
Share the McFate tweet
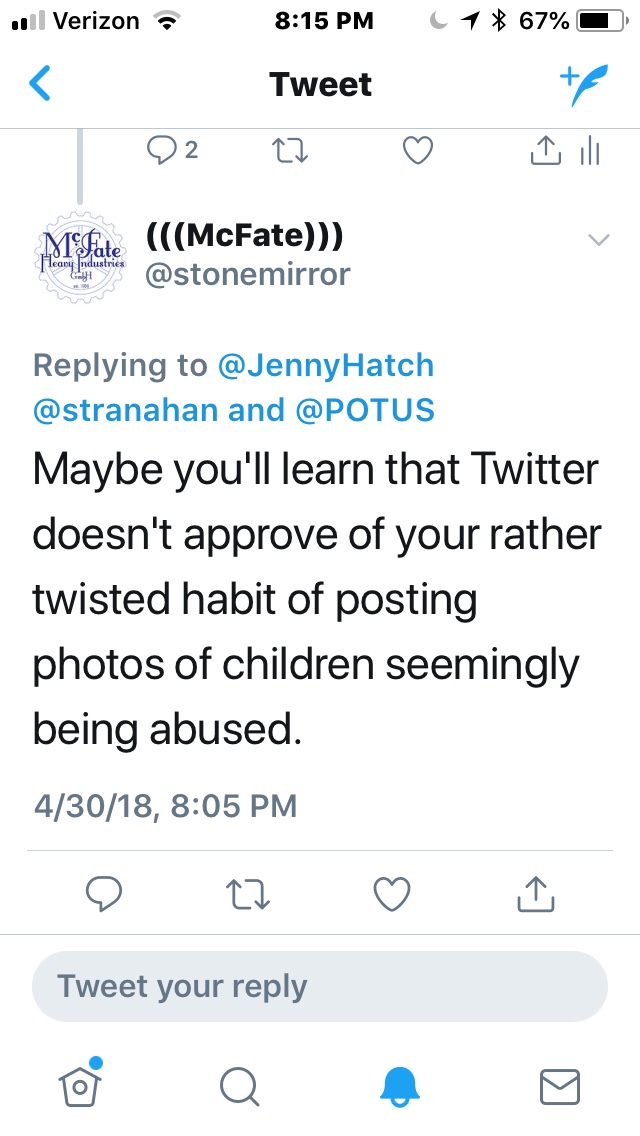[535, 893]
